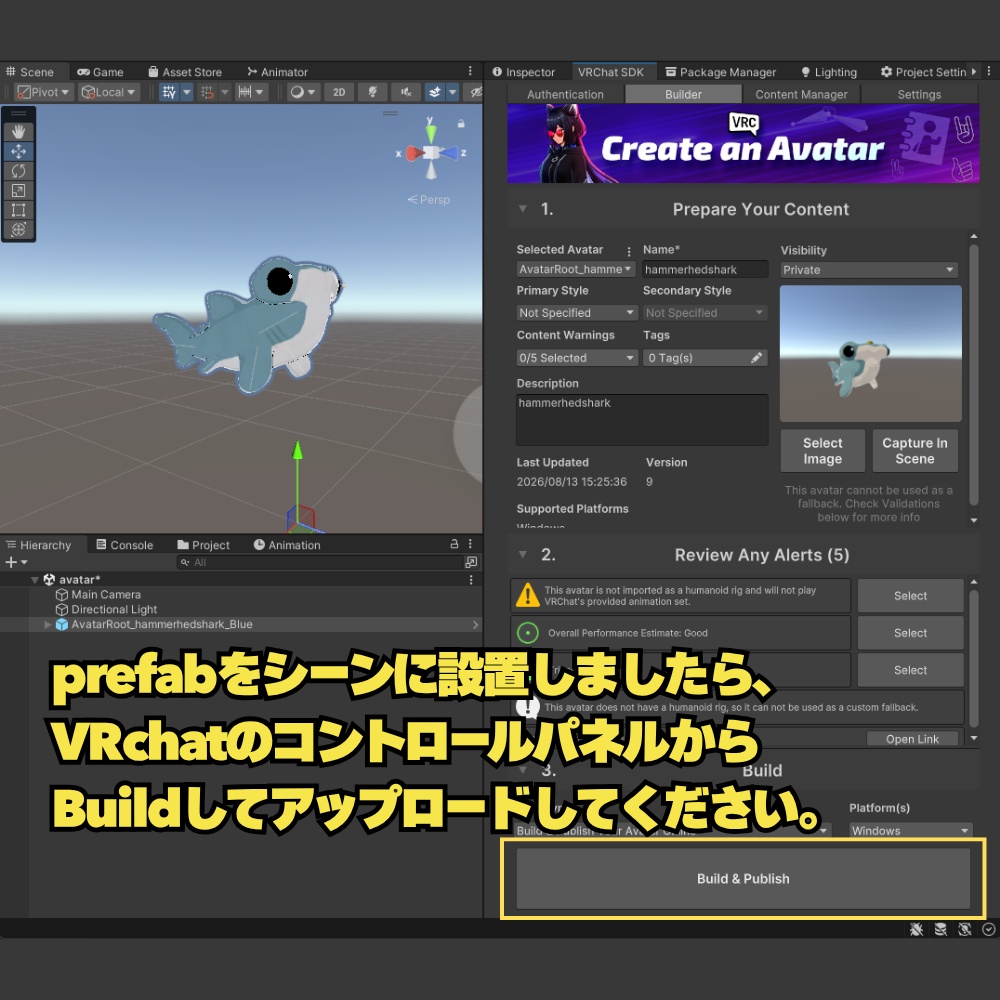The width and height of the screenshot is (1000, 1000).
Task: Click the ruler snapping icon
Action: (245, 92)
